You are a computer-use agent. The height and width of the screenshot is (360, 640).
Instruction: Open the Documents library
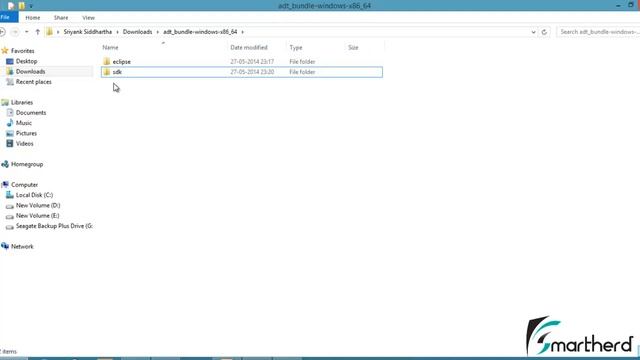31,113
